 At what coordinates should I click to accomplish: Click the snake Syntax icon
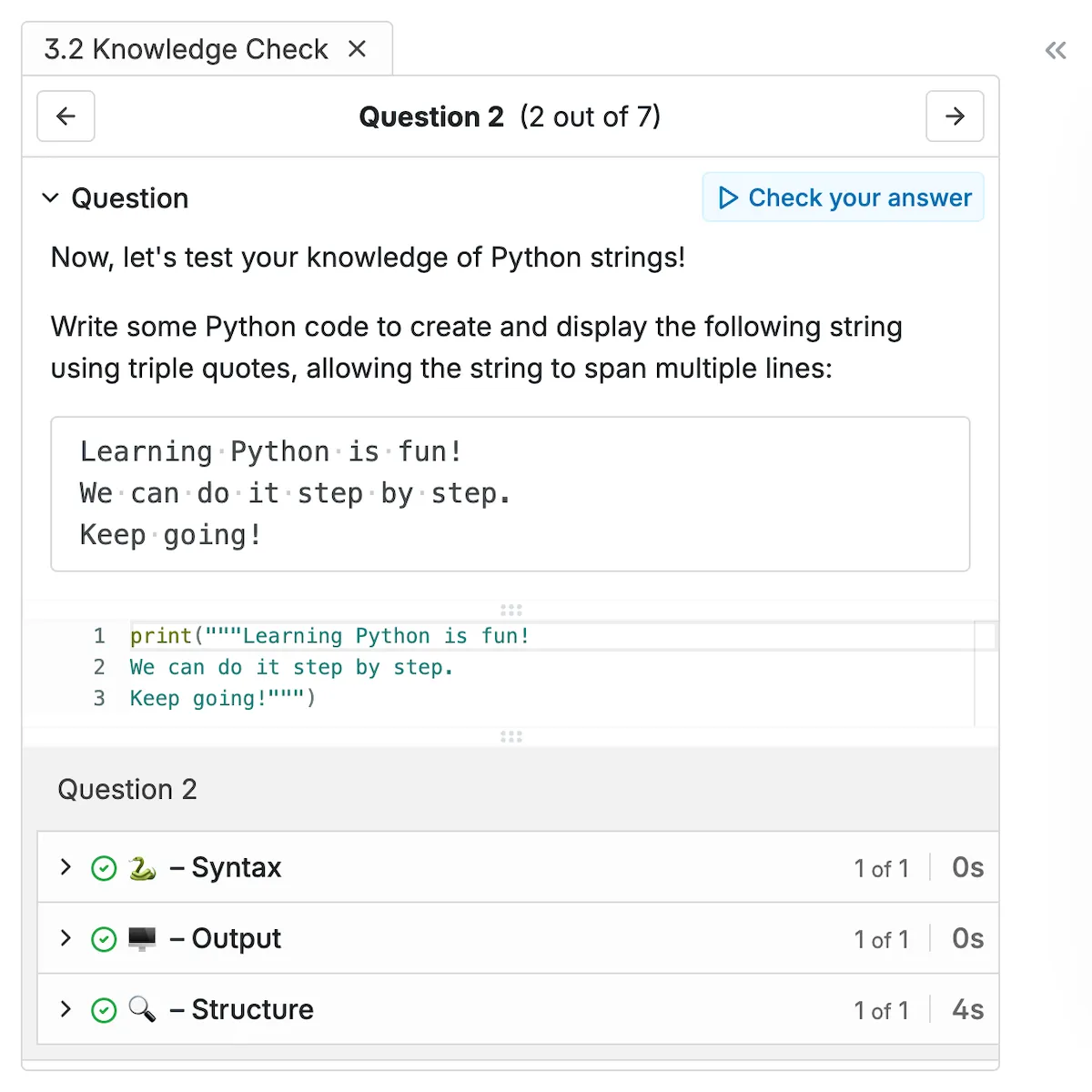pyautogui.click(x=142, y=868)
